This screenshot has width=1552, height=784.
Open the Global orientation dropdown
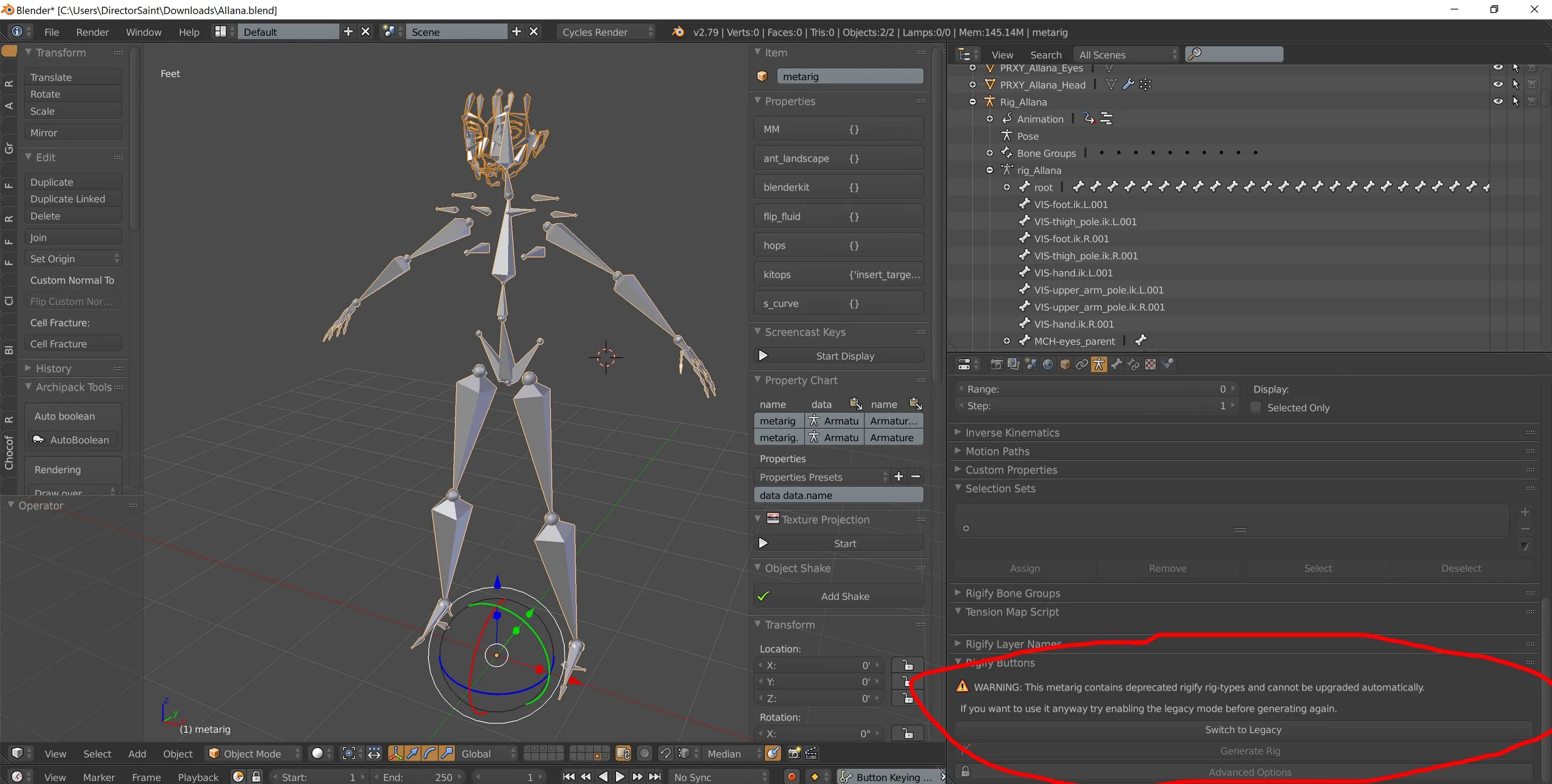pyautogui.click(x=487, y=753)
